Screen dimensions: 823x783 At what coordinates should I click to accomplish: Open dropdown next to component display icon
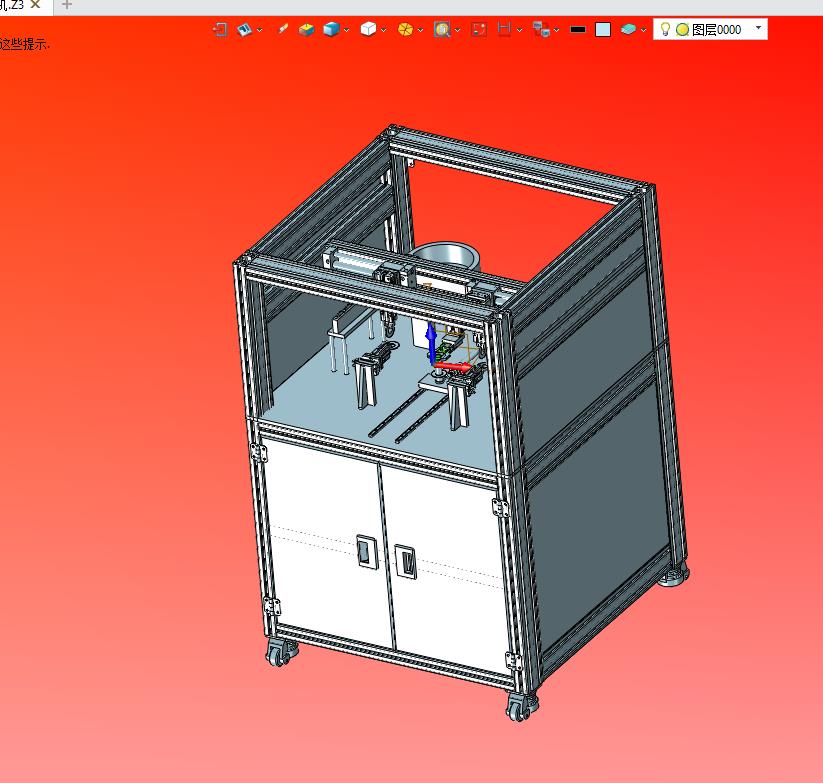click(x=556, y=30)
